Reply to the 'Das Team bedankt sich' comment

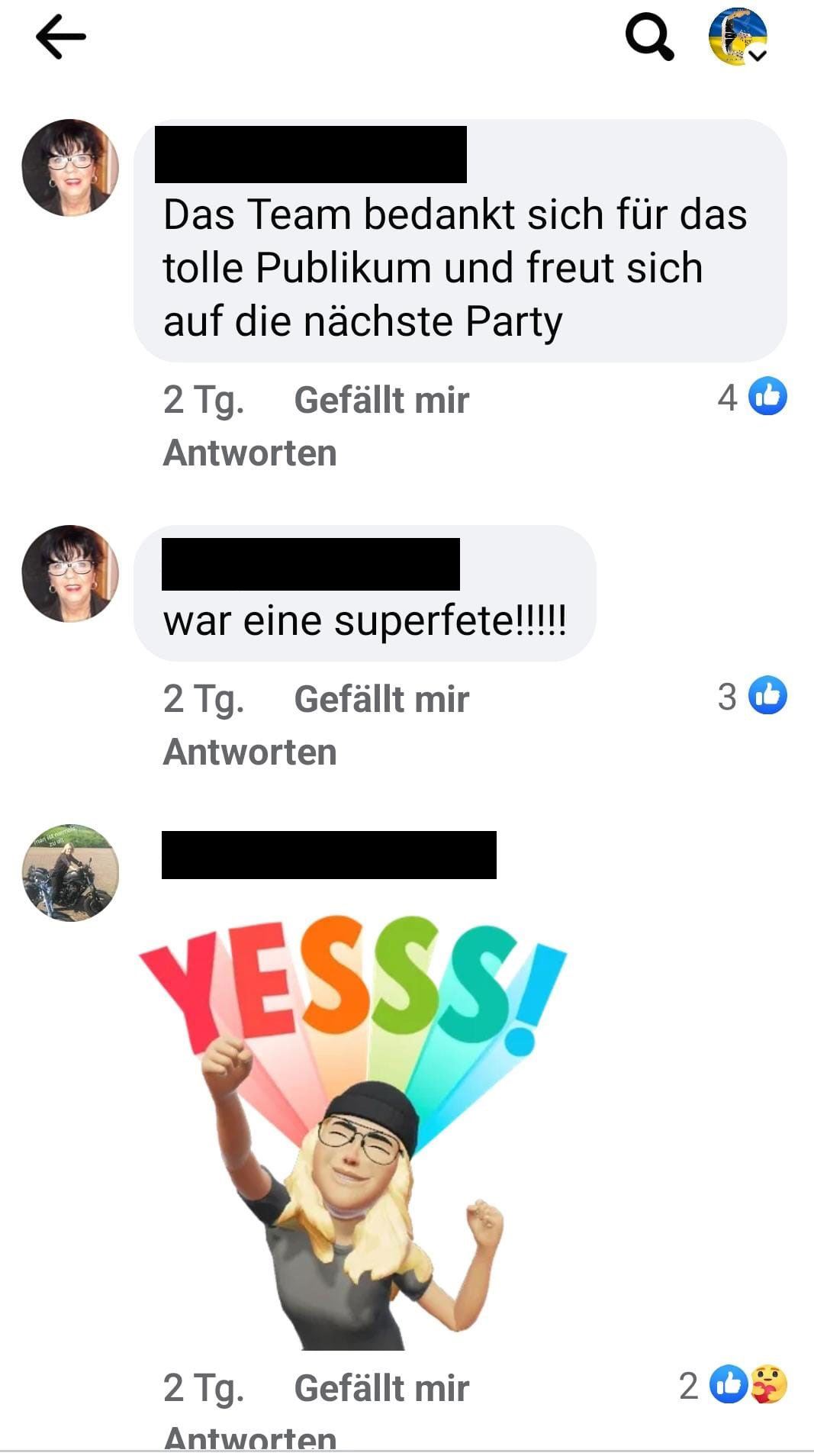pos(250,453)
